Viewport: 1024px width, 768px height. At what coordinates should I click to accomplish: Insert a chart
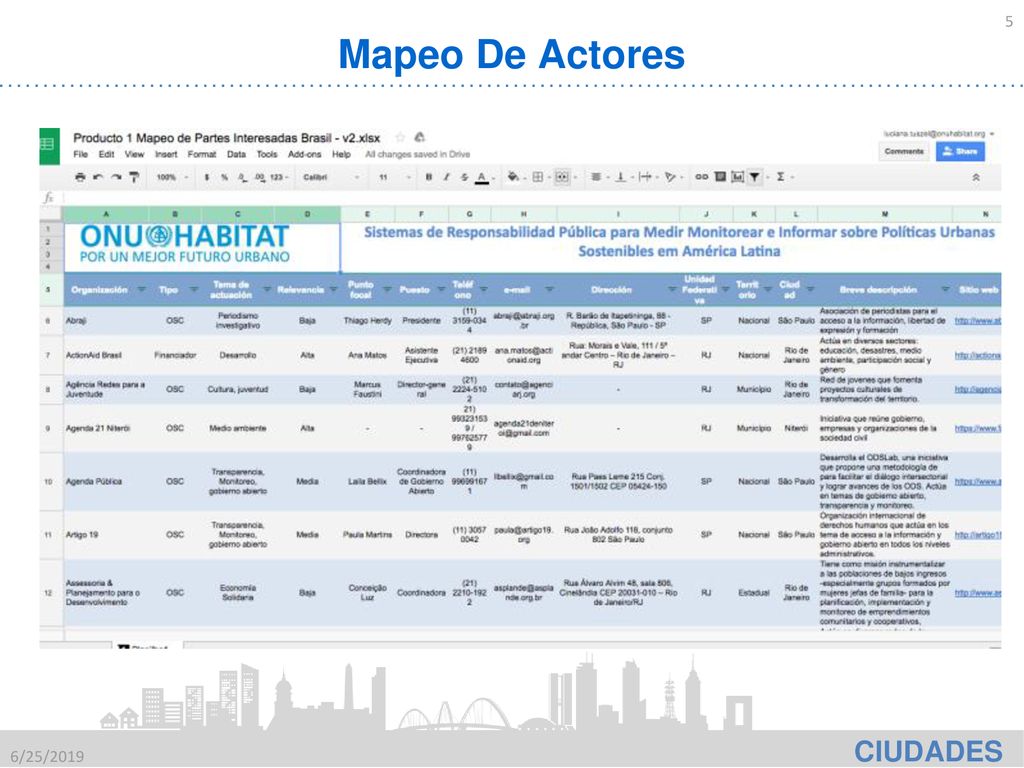(x=737, y=177)
